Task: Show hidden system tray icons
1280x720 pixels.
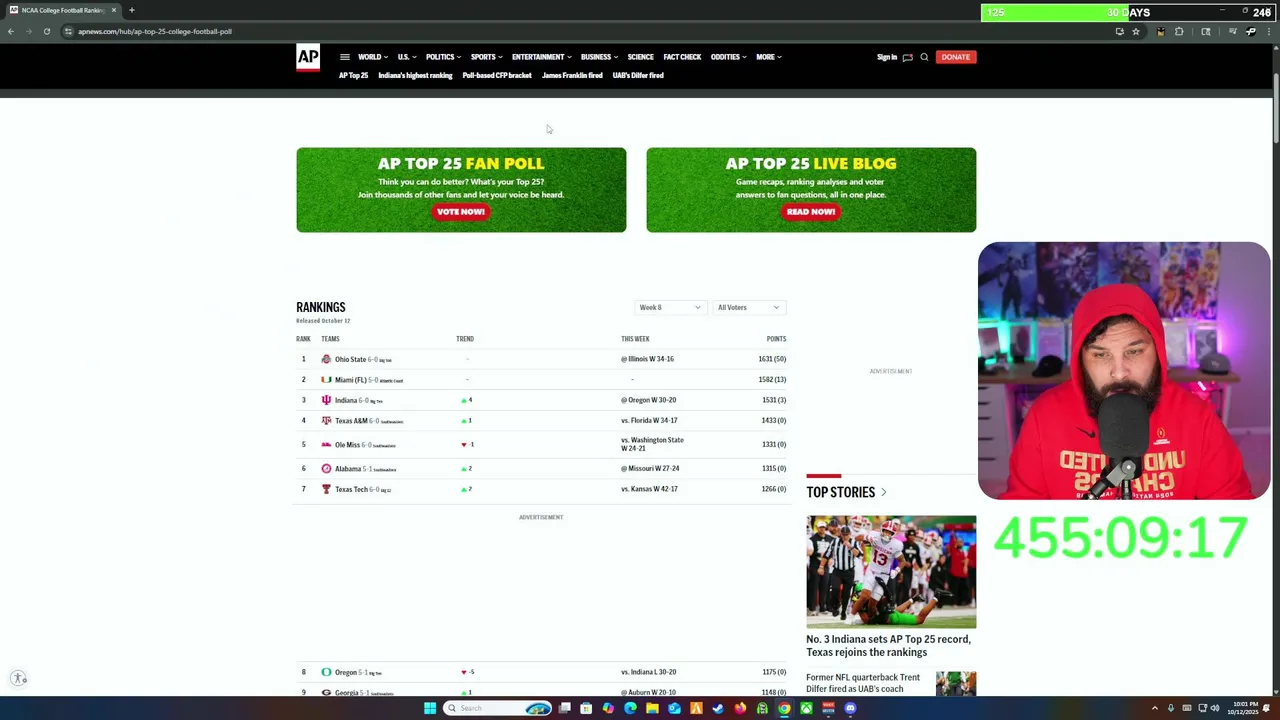Action: [1155, 708]
